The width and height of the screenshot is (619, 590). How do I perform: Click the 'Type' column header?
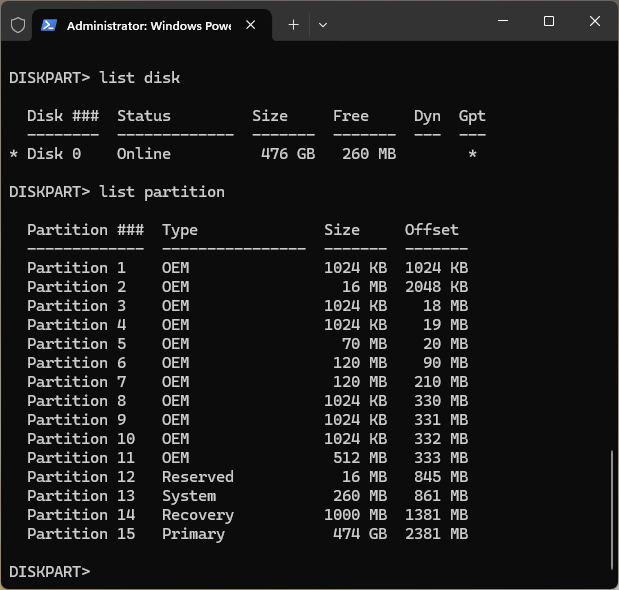pyautogui.click(x=180, y=231)
